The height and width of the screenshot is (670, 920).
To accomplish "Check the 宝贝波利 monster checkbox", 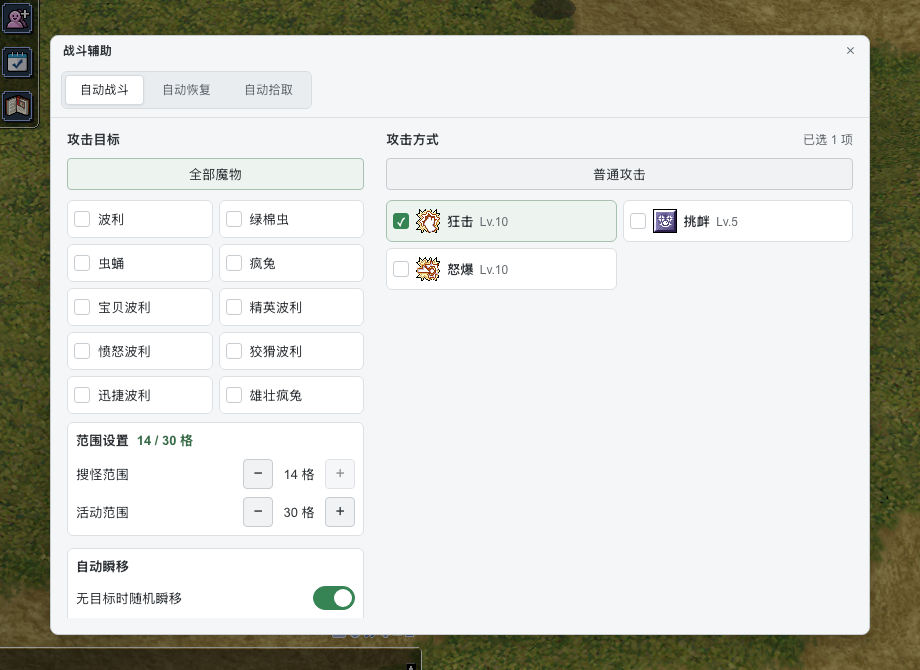I will tap(82, 307).
